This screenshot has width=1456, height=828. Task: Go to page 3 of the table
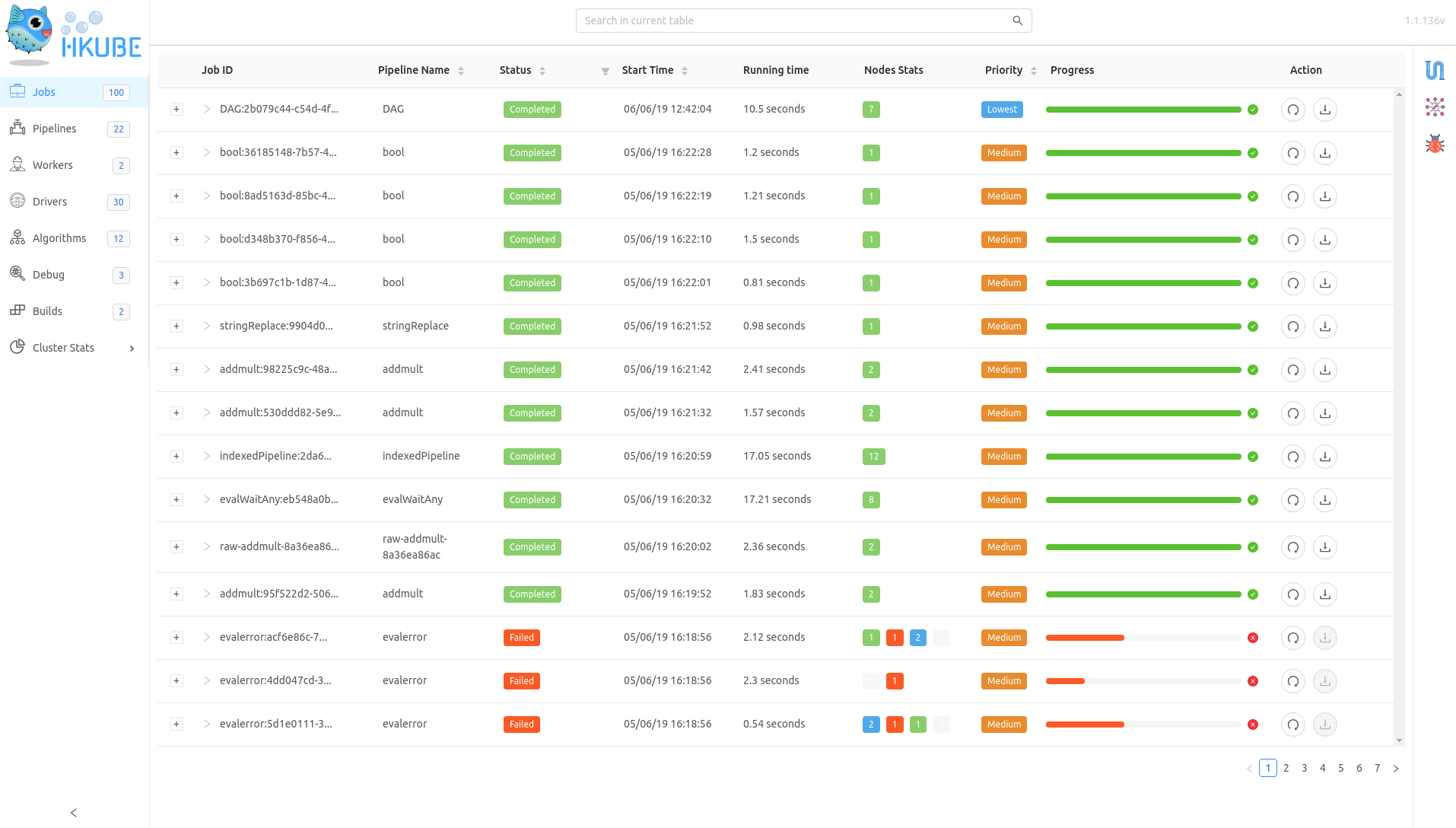click(x=1304, y=768)
